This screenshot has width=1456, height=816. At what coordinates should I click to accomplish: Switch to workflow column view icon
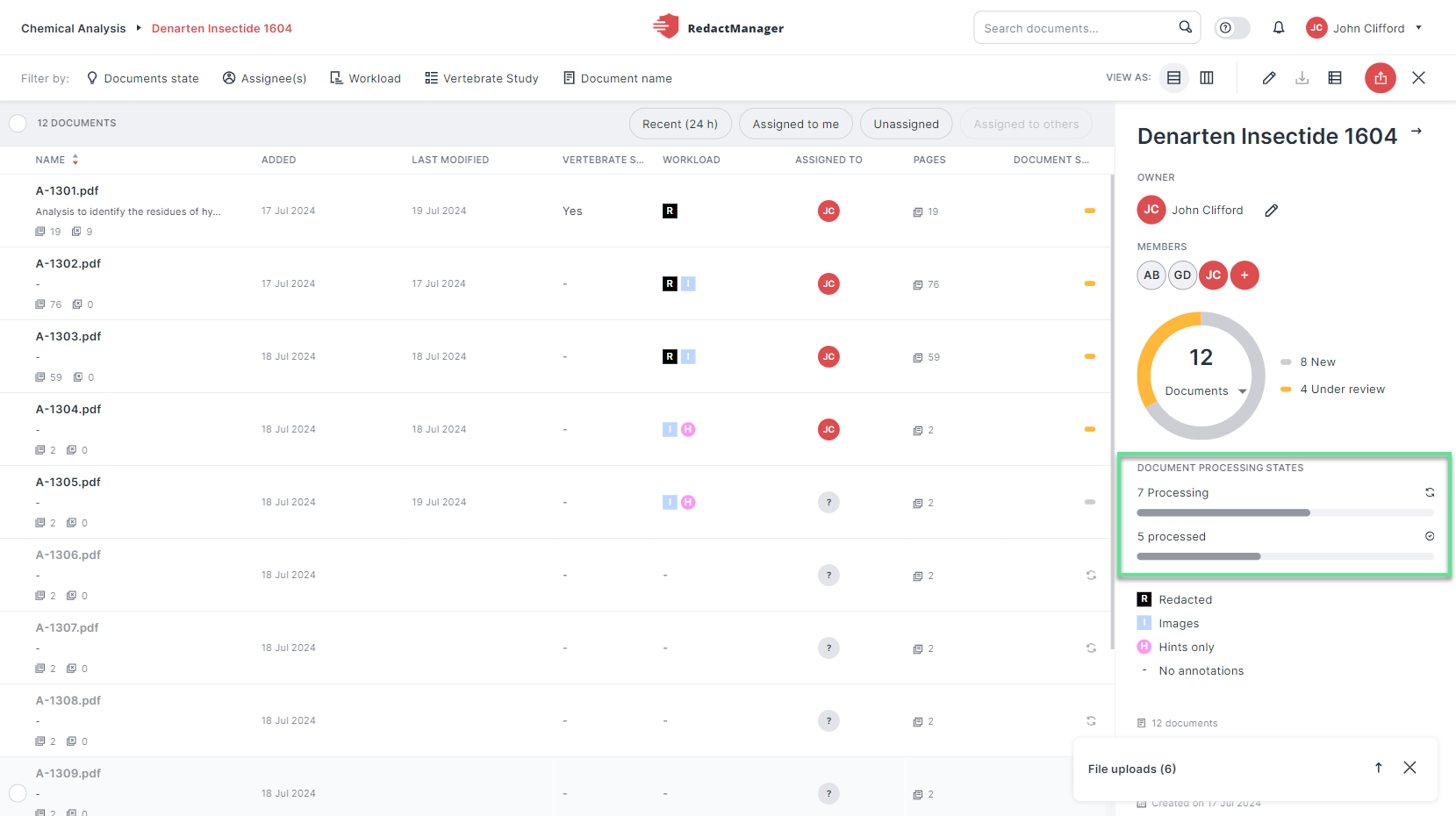point(1207,78)
